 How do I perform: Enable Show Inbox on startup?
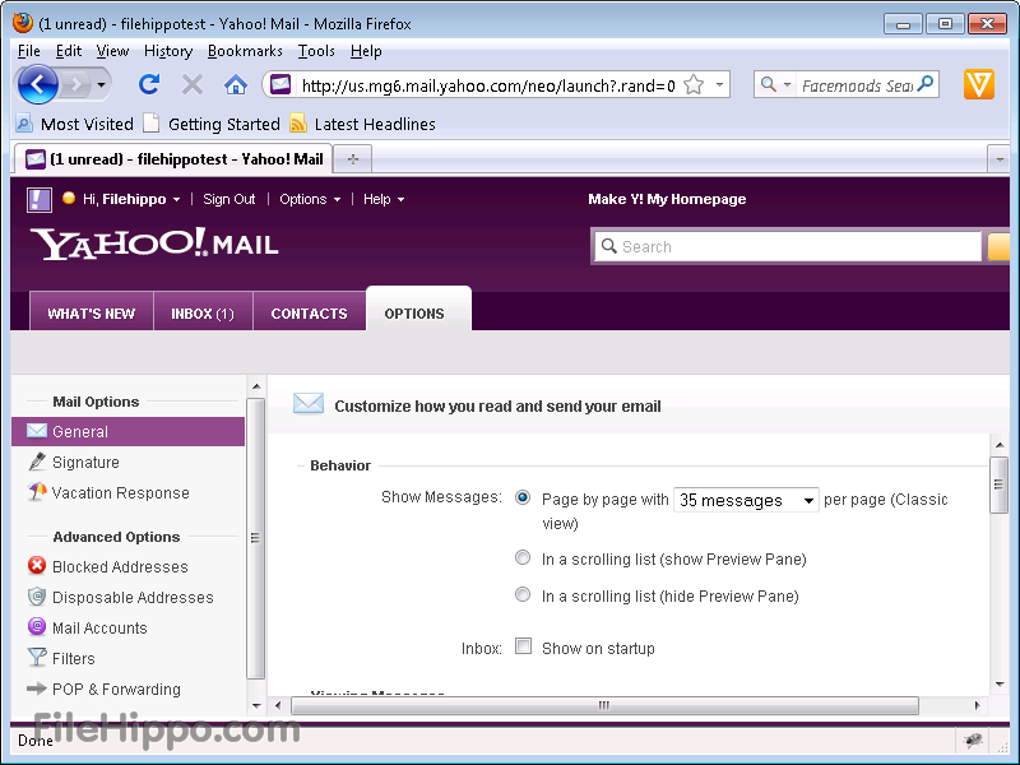(x=523, y=646)
